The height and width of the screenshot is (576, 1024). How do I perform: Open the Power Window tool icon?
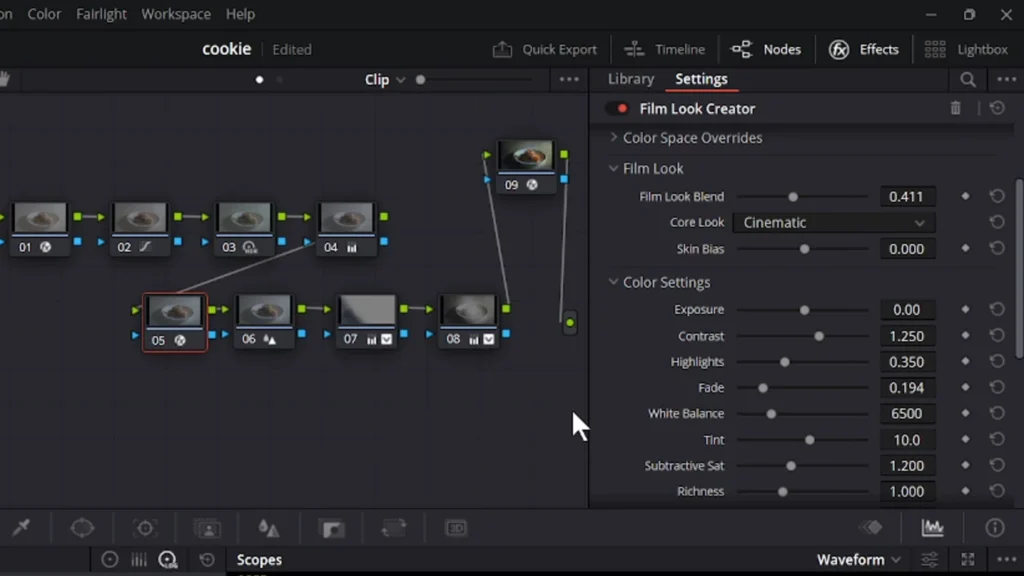pos(82,527)
